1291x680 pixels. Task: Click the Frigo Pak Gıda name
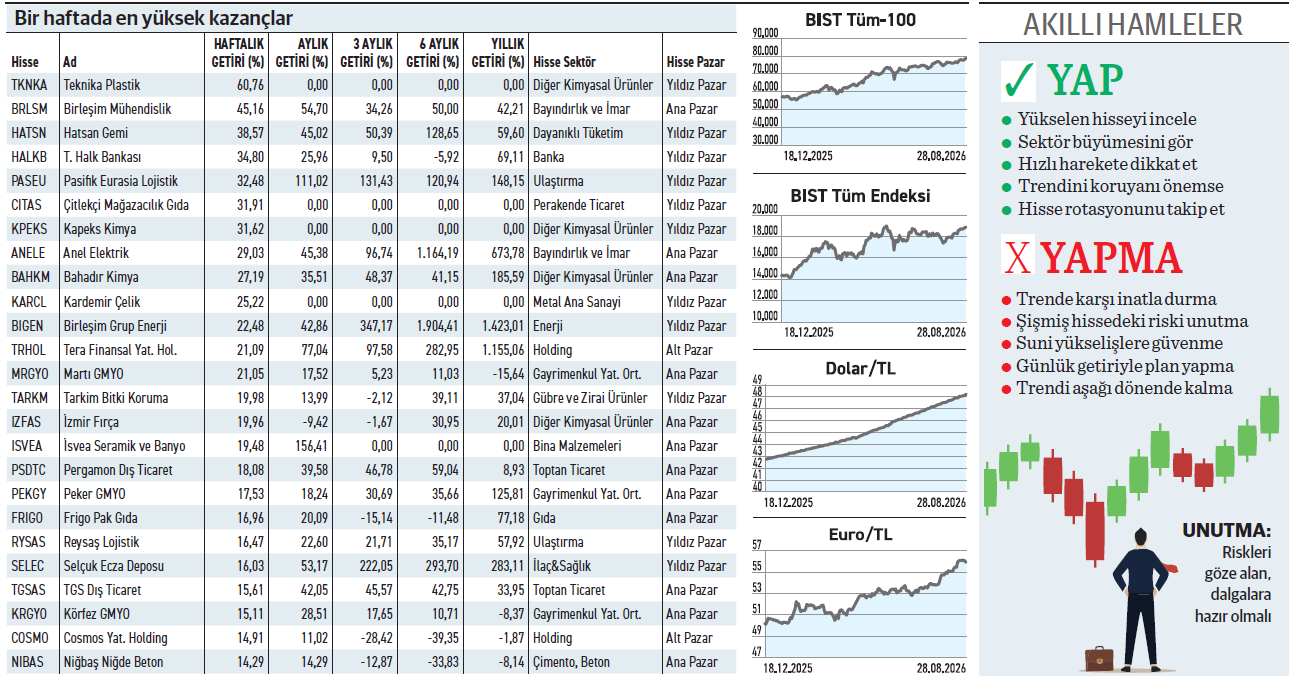(x=101, y=518)
